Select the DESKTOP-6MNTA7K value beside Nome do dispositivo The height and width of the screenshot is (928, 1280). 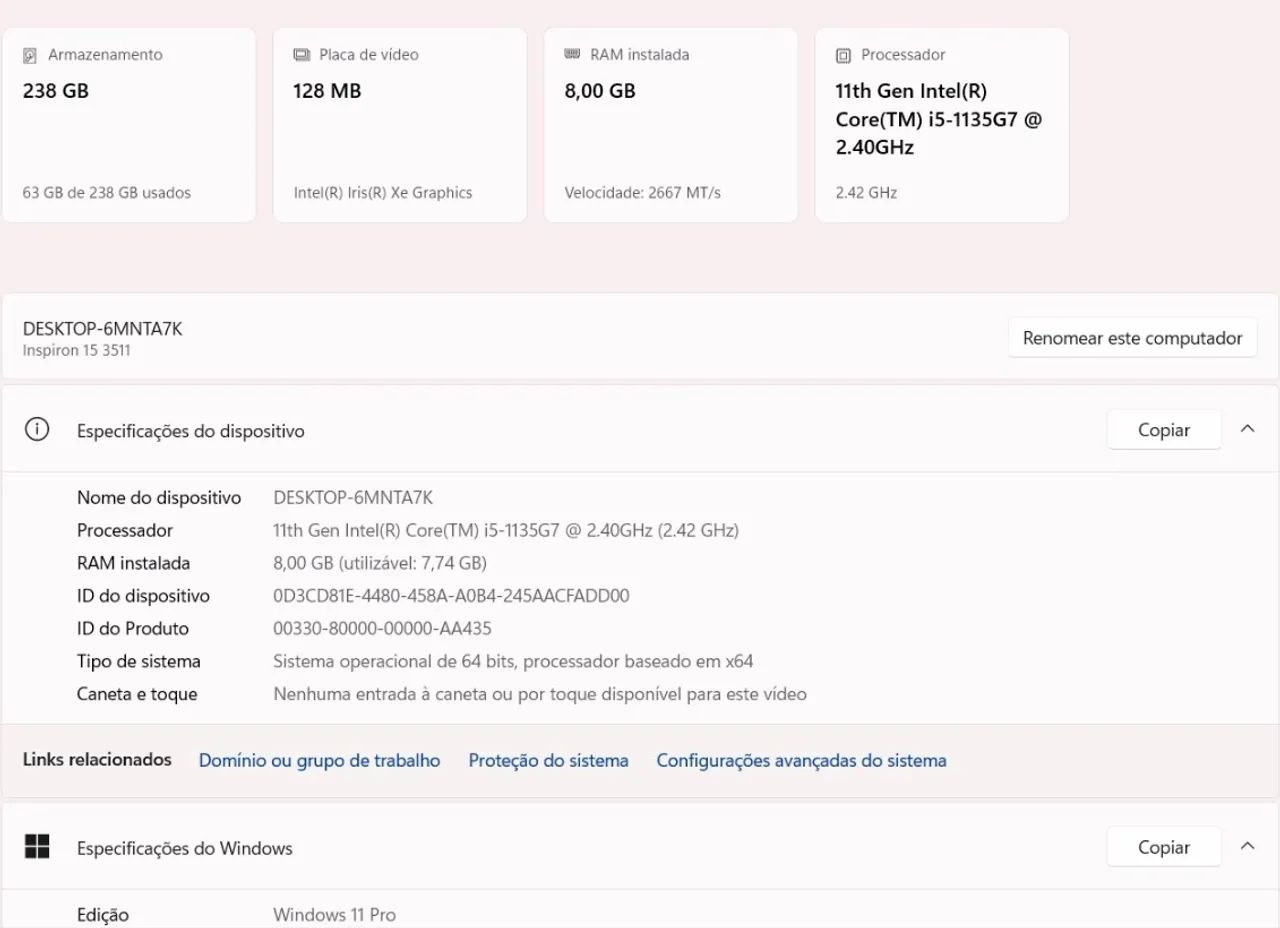click(353, 498)
